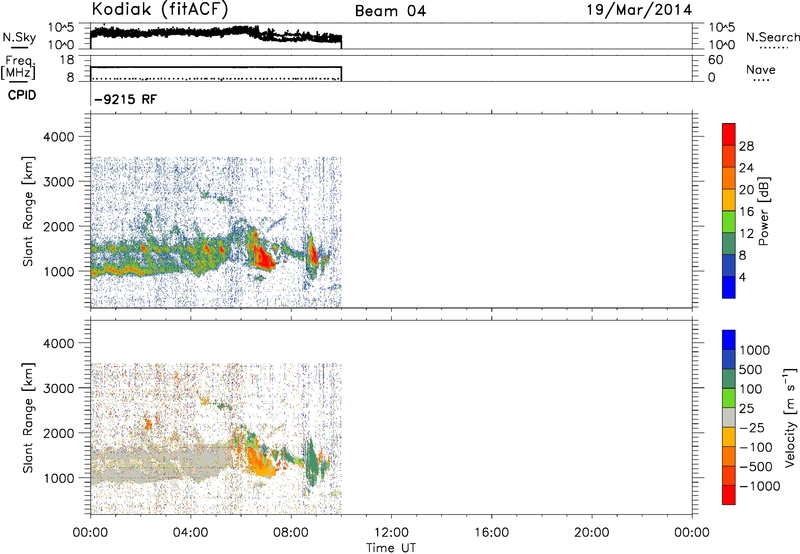Click the frequency trace line in the Freq. panel

tap(216, 67)
